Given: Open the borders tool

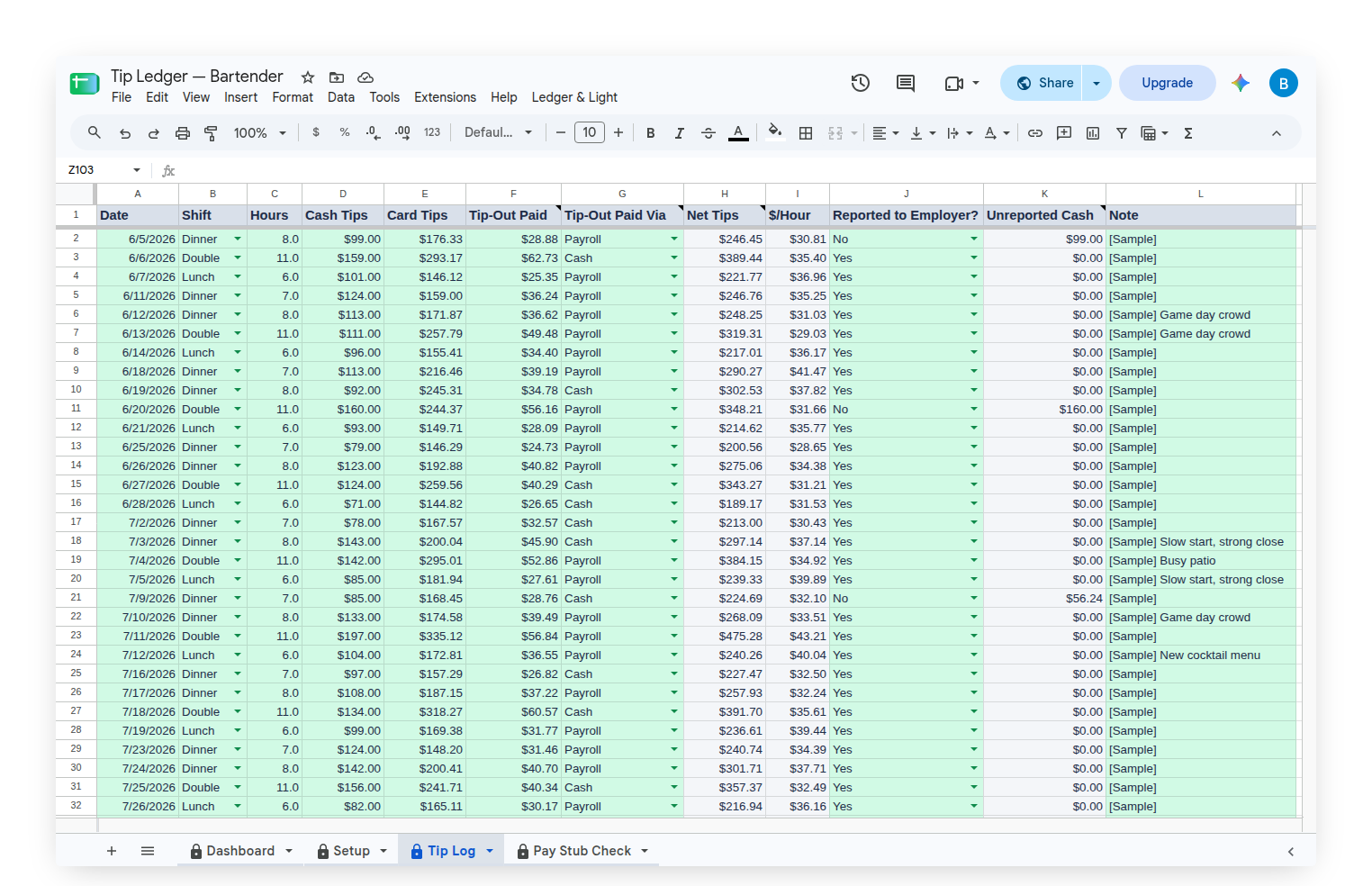Looking at the screenshot, I should (x=806, y=133).
